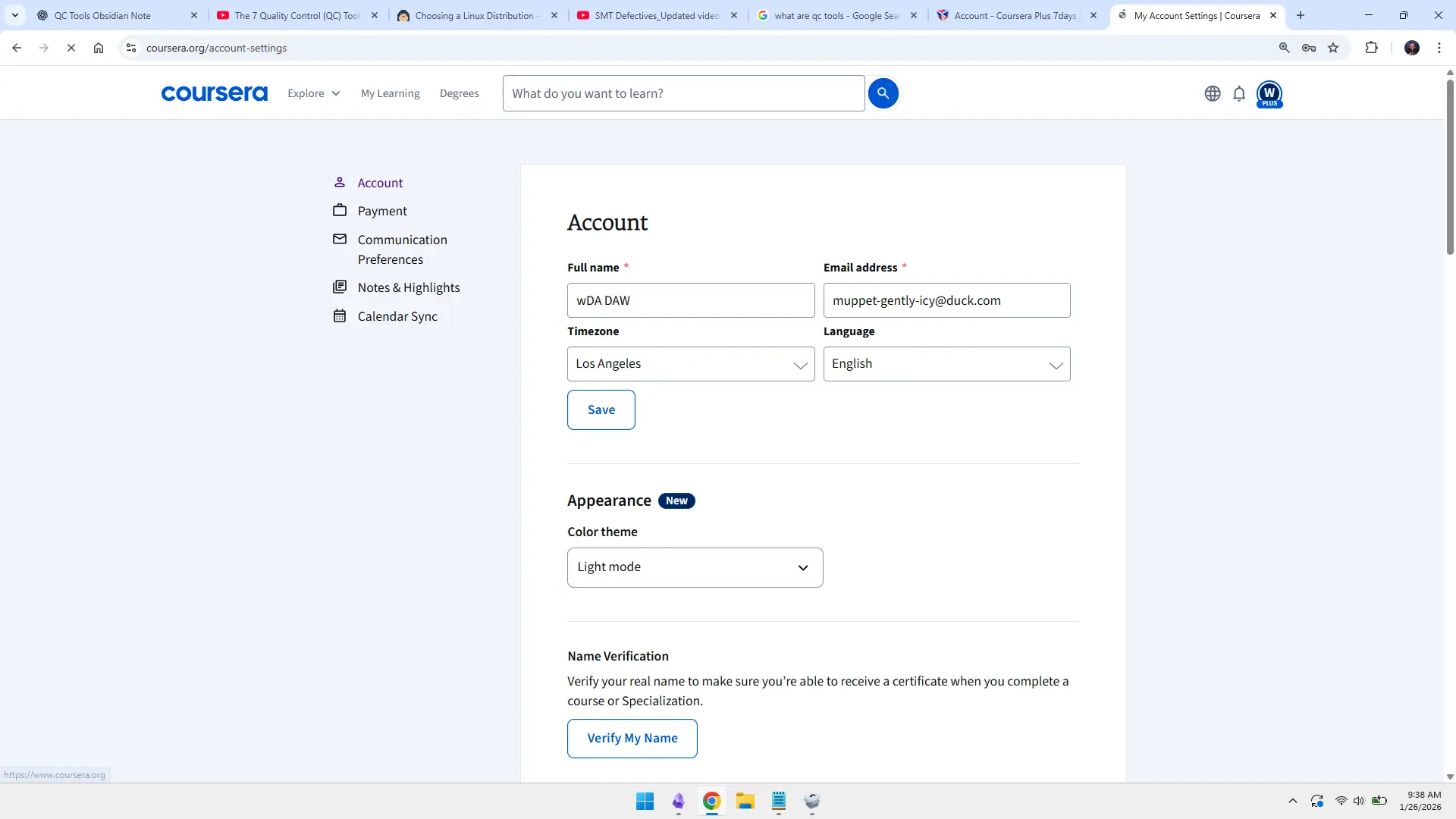Click the browser back arrow
The image size is (1456, 819).
(x=17, y=48)
